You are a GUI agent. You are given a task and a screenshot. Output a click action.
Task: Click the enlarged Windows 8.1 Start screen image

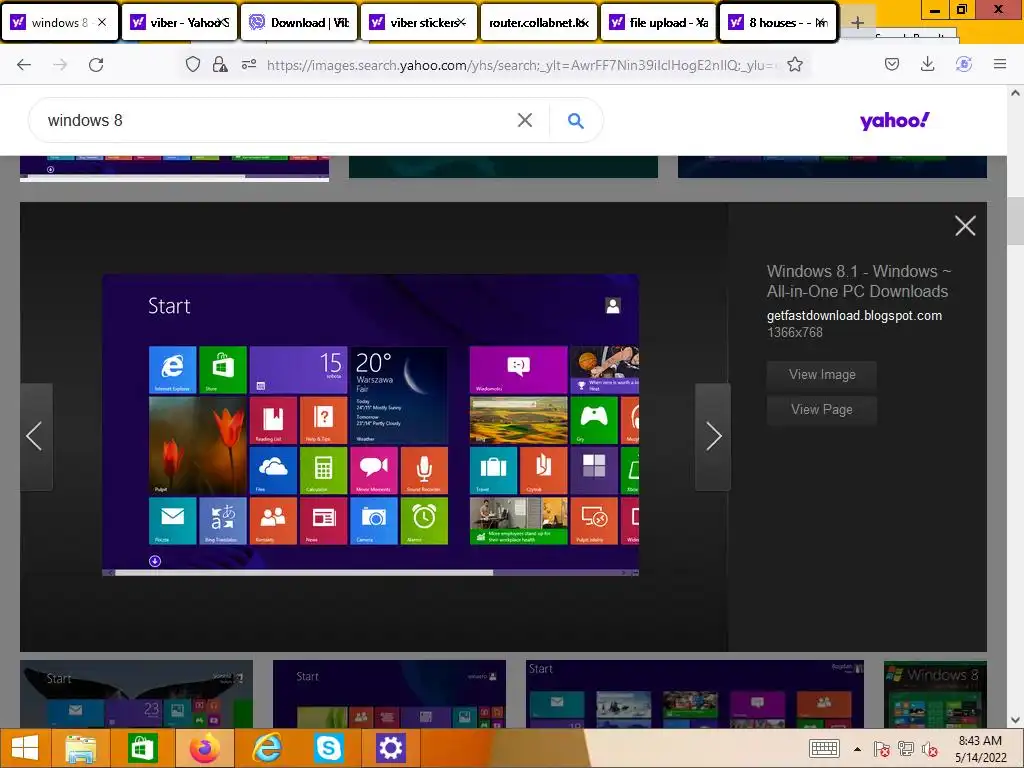pyautogui.click(x=370, y=425)
